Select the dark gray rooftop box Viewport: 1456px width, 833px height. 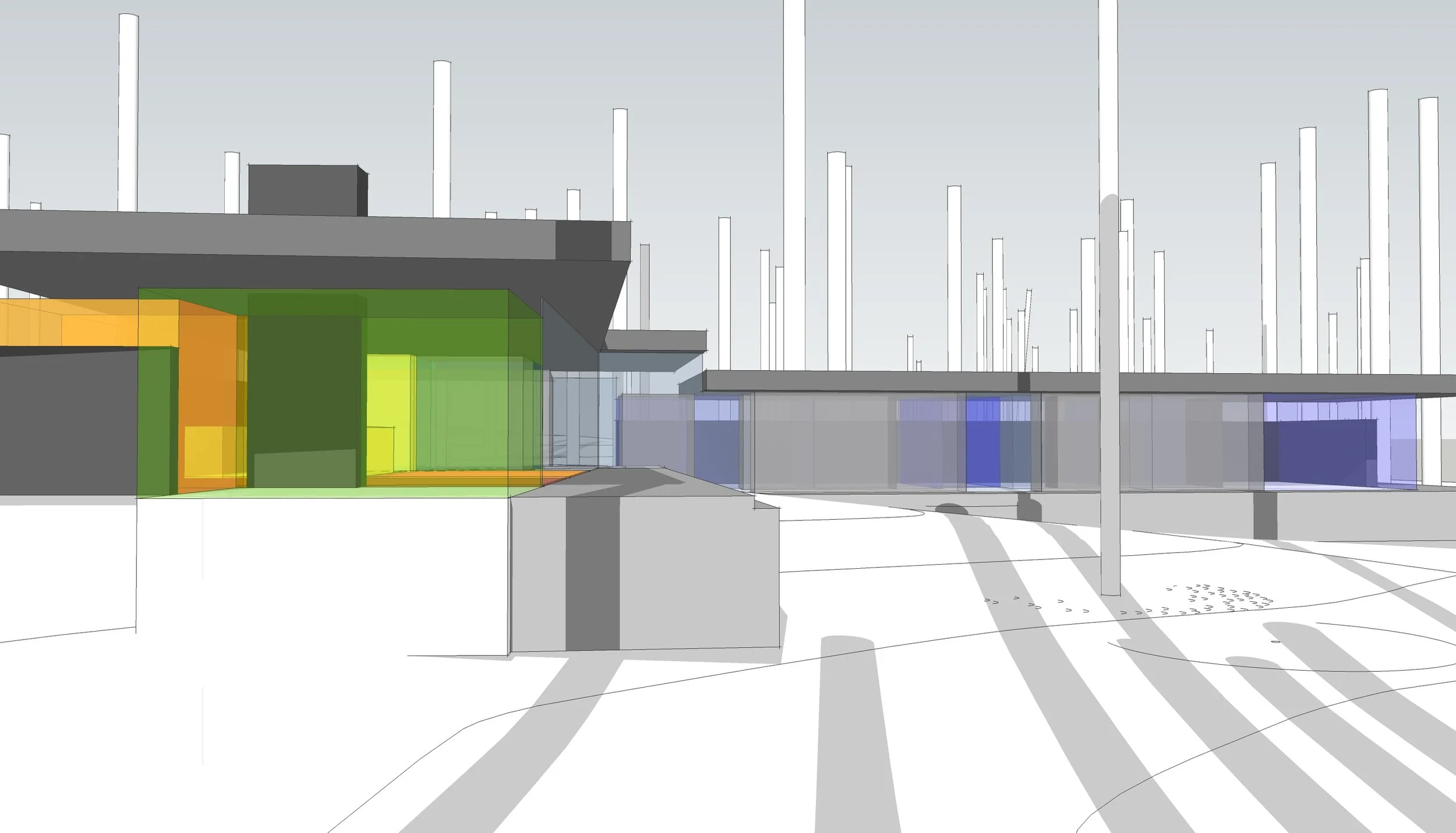coord(308,190)
